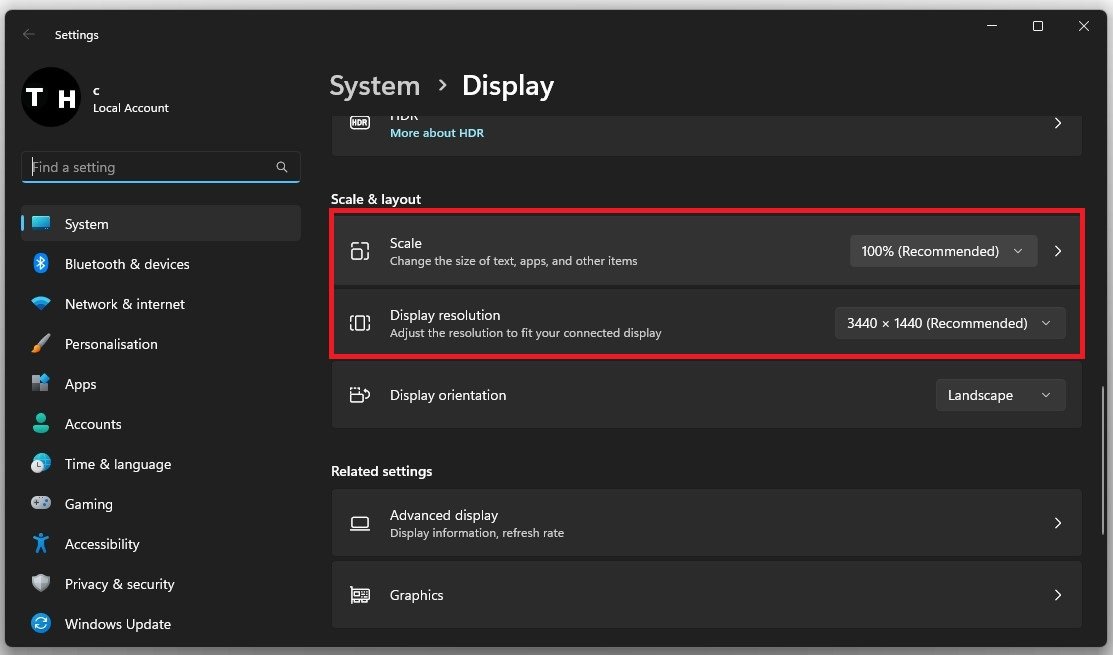
Task: Open the Display resolution dropdown
Action: tap(949, 323)
